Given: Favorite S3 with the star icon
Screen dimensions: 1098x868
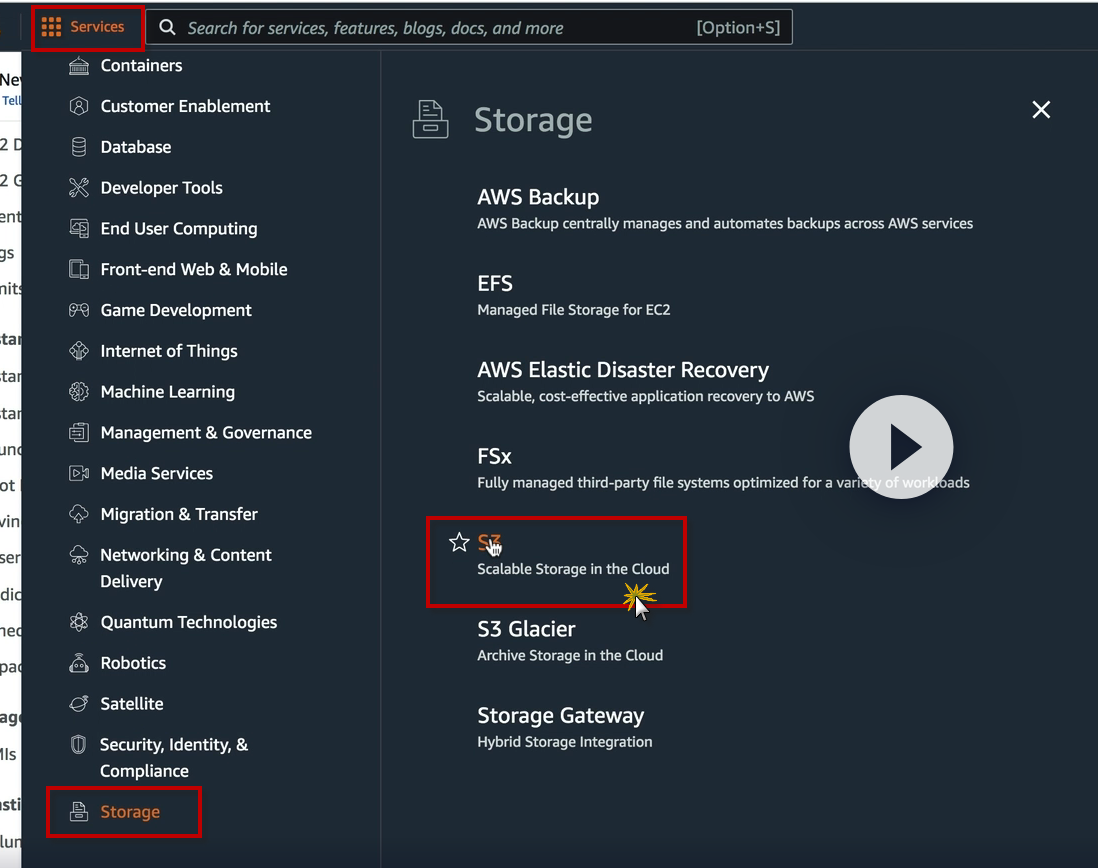Looking at the screenshot, I should (x=459, y=542).
